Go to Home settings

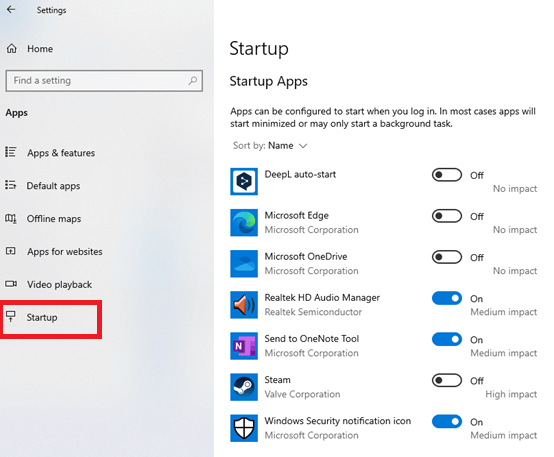(40, 49)
